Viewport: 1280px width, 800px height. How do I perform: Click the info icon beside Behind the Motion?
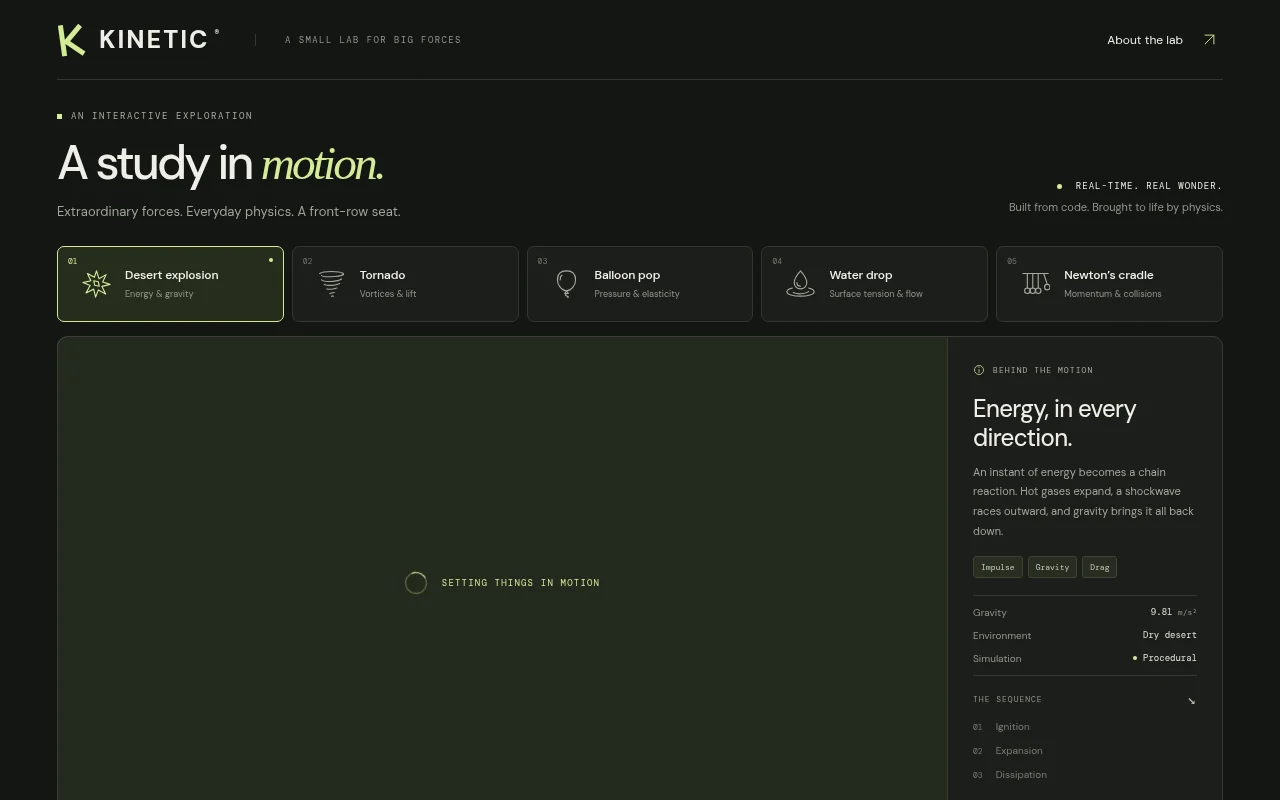pyautogui.click(x=979, y=370)
